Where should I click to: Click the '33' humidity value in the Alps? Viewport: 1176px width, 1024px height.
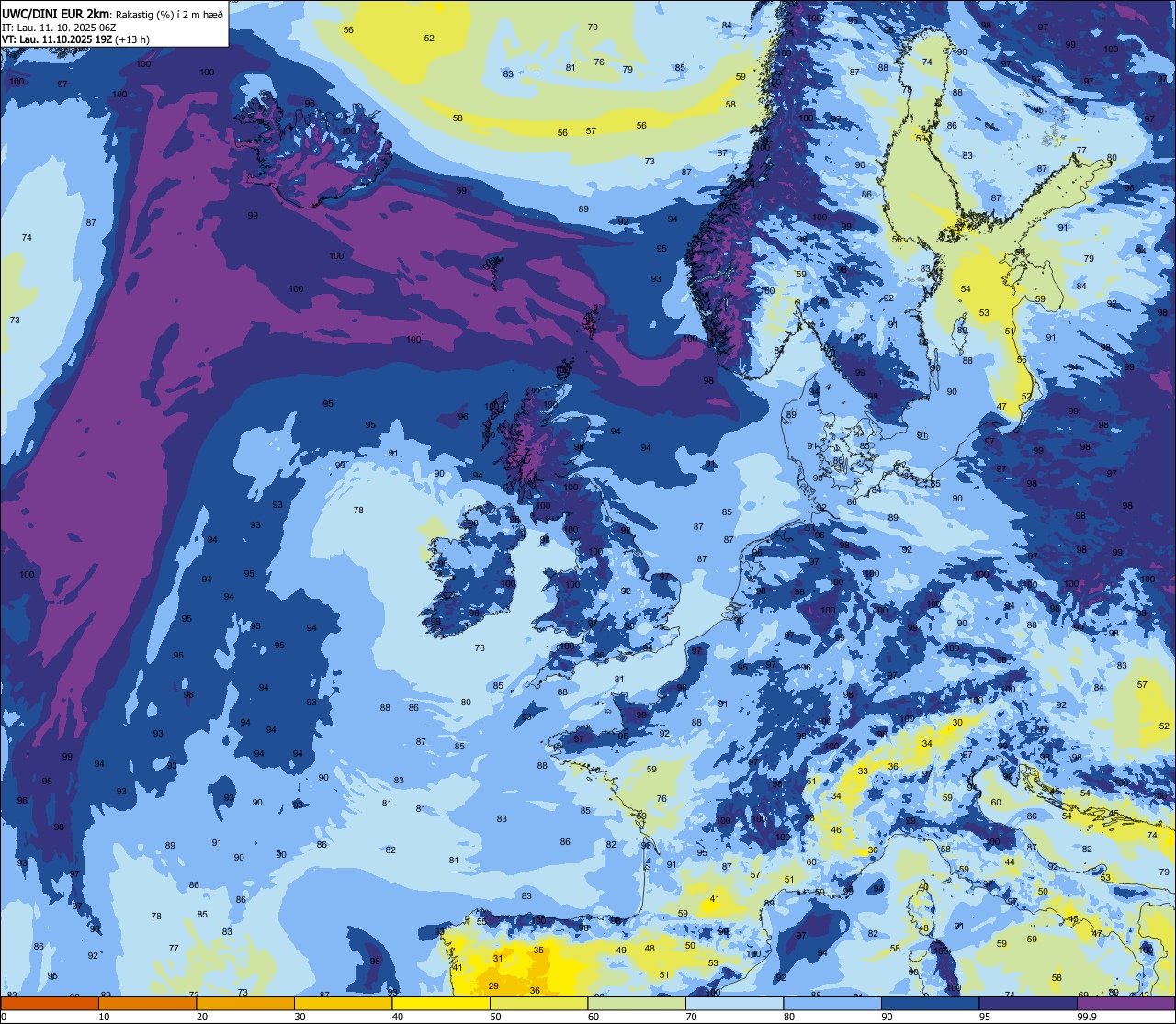coord(863,771)
